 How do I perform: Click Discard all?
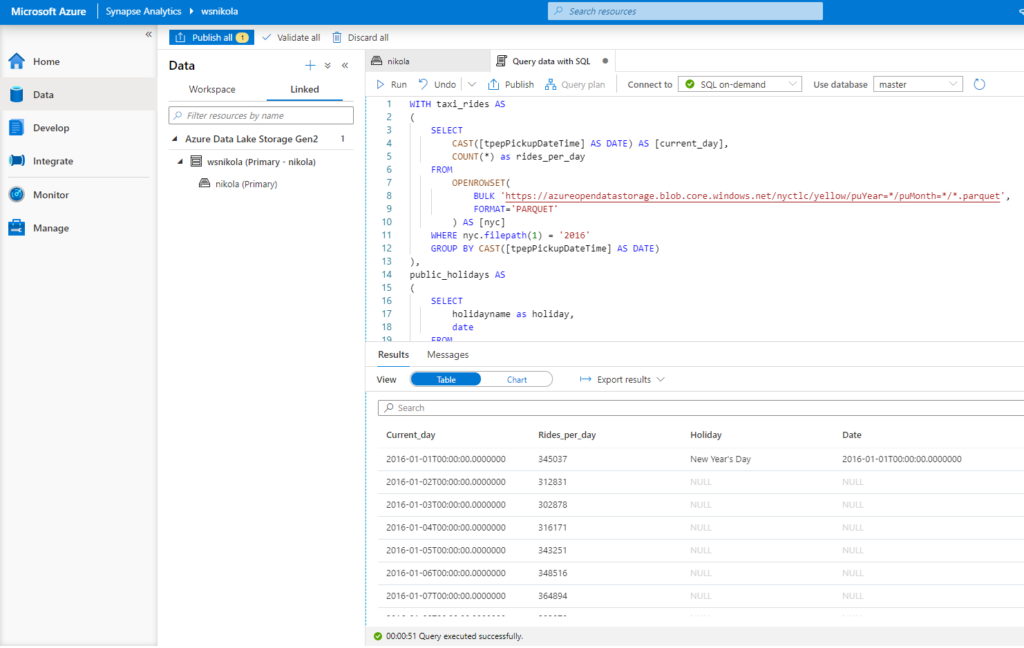pos(360,37)
